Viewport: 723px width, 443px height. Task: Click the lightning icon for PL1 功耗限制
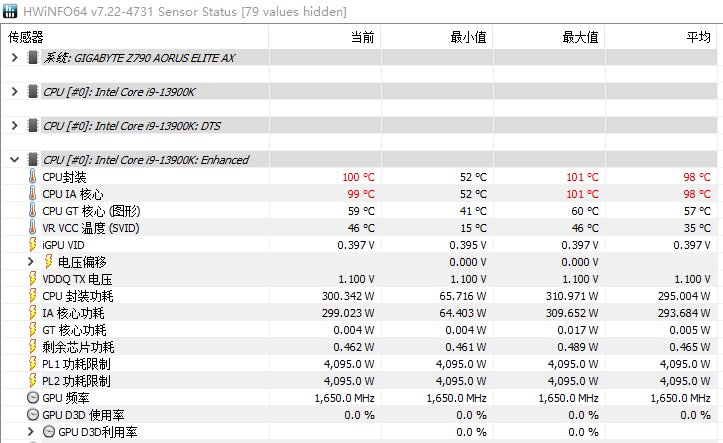click(32, 364)
